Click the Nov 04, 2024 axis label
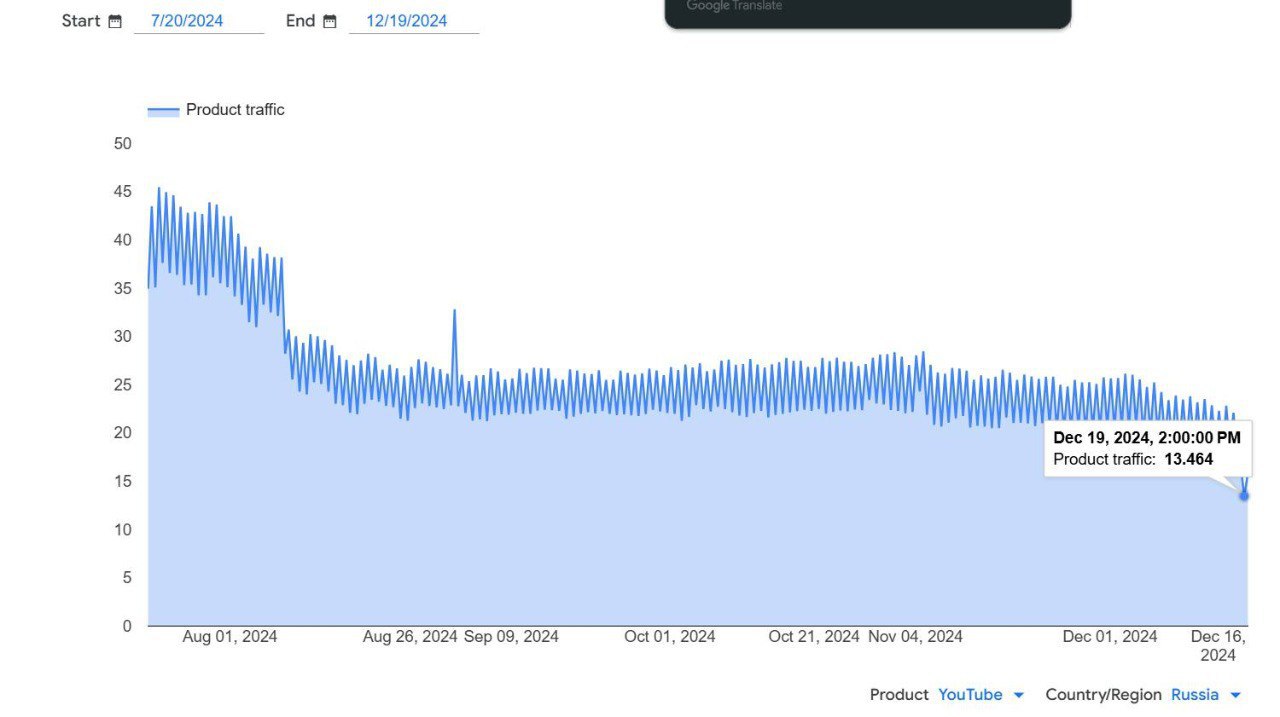The image size is (1280, 717). pyautogui.click(x=915, y=637)
